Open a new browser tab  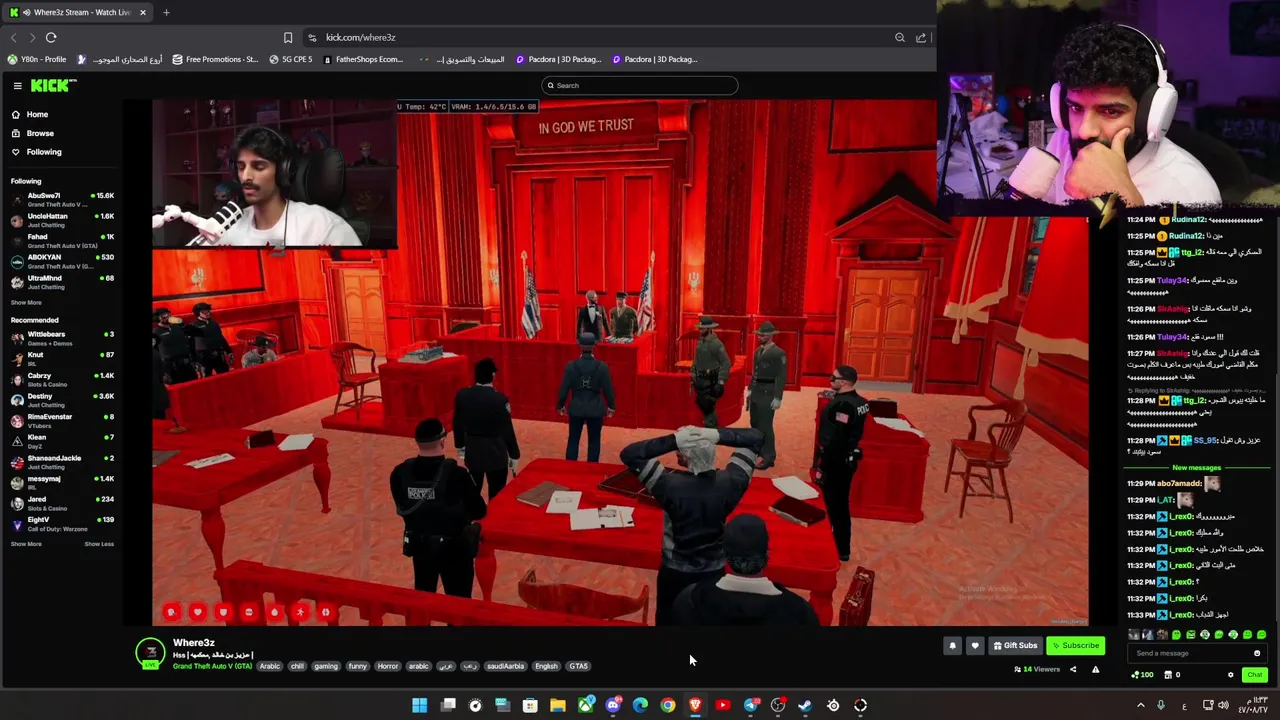(x=166, y=12)
